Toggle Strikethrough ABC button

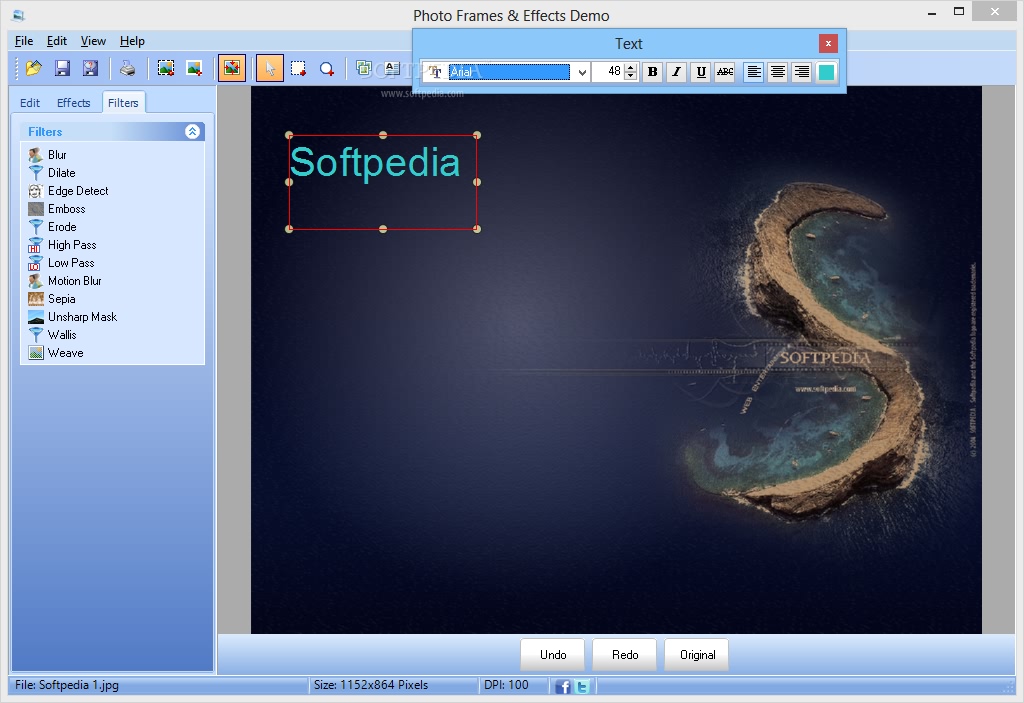tap(725, 72)
